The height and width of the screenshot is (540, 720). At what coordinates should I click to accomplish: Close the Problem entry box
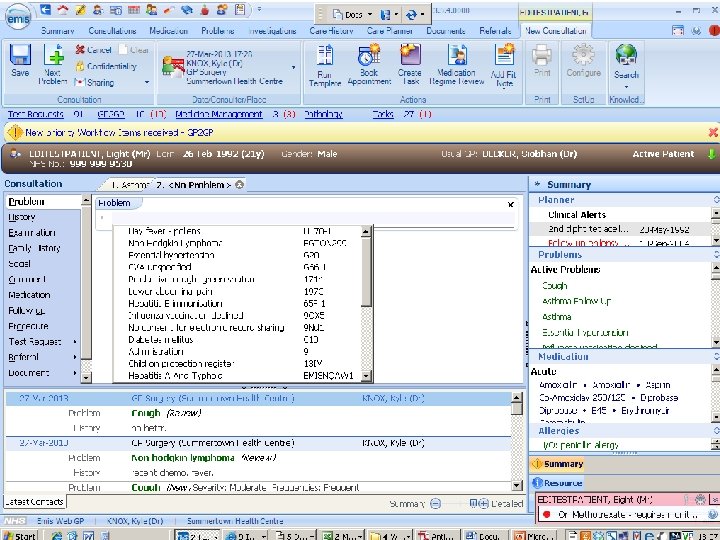point(511,204)
